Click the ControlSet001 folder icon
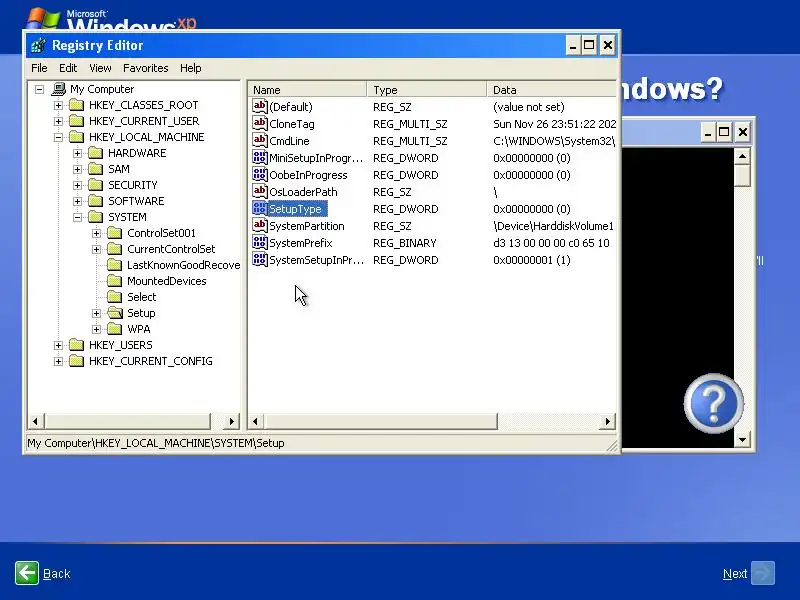 [115, 233]
